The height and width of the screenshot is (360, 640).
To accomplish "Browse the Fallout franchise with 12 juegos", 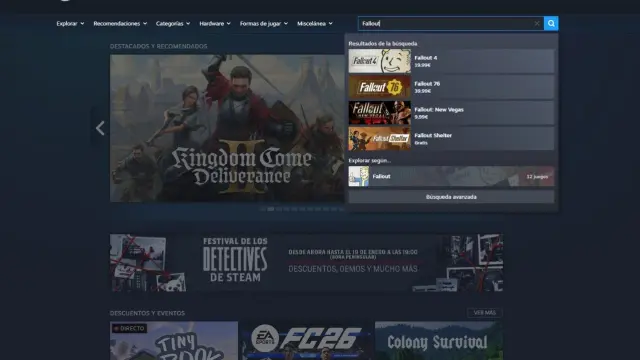I will [x=451, y=176].
